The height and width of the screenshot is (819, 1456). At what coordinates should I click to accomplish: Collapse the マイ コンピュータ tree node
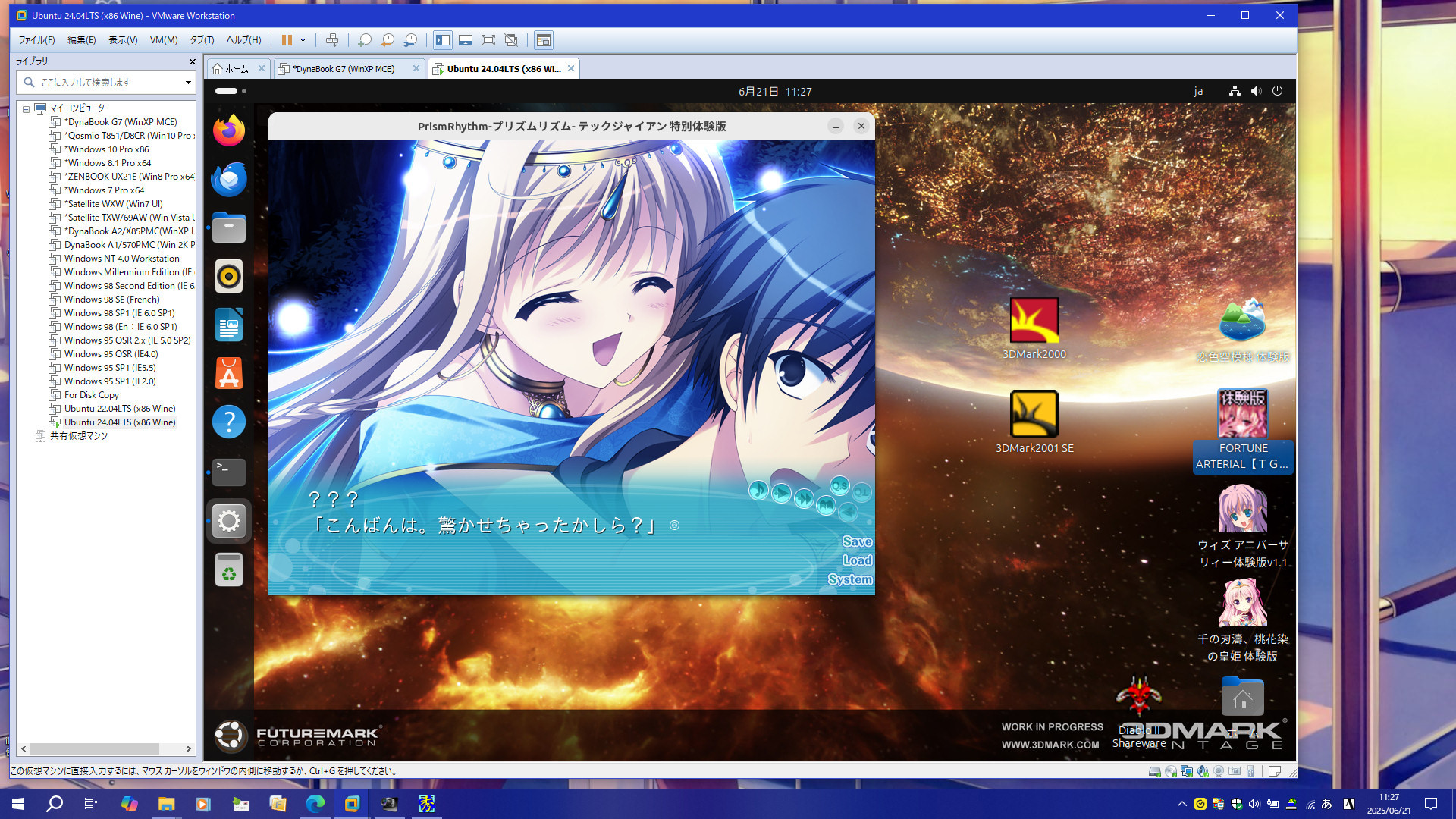click(26, 109)
